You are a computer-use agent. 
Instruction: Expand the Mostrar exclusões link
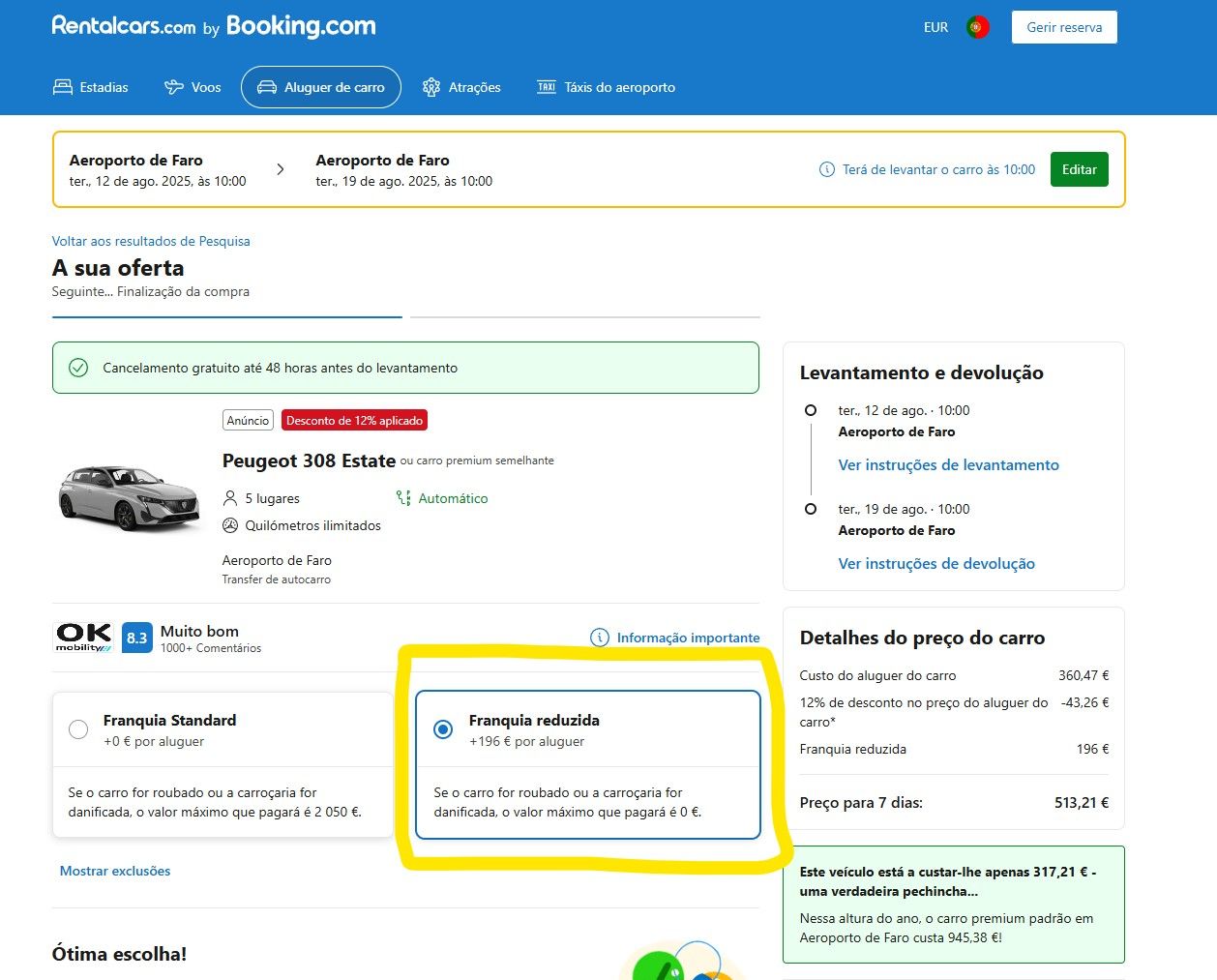(x=115, y=871)
